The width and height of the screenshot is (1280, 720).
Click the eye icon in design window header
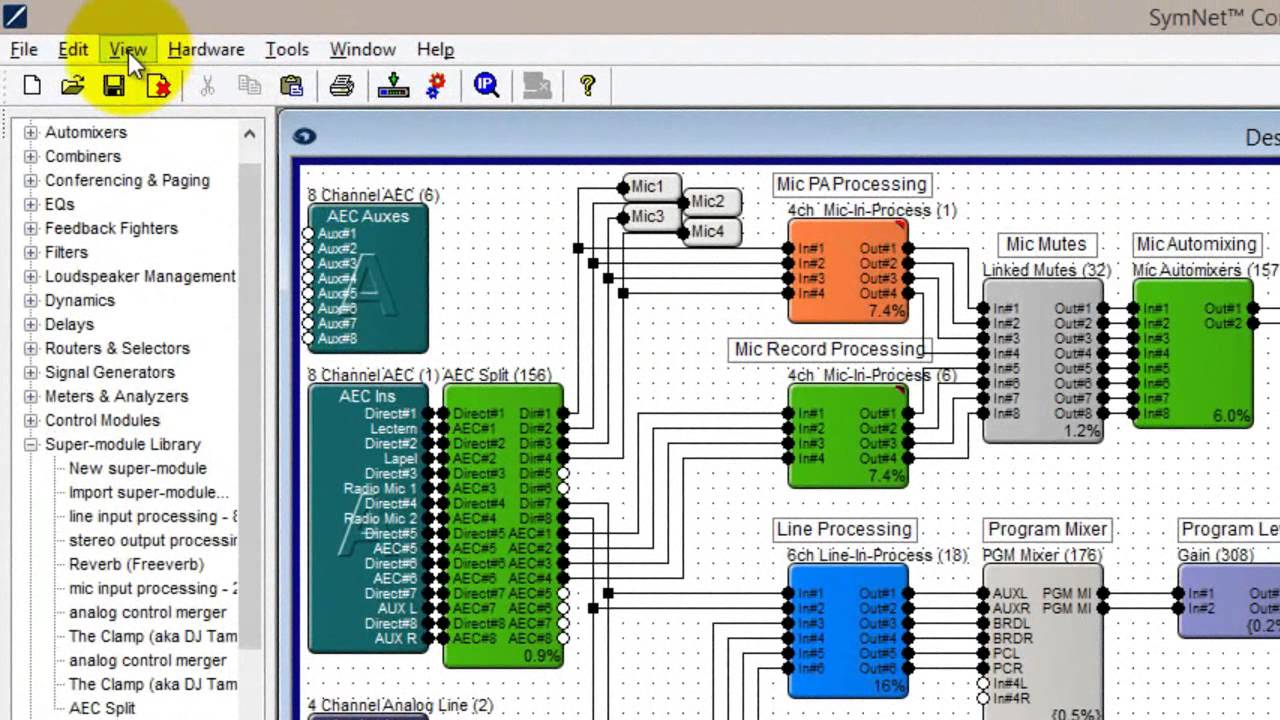pyautogui.click(x=305, y=137)
